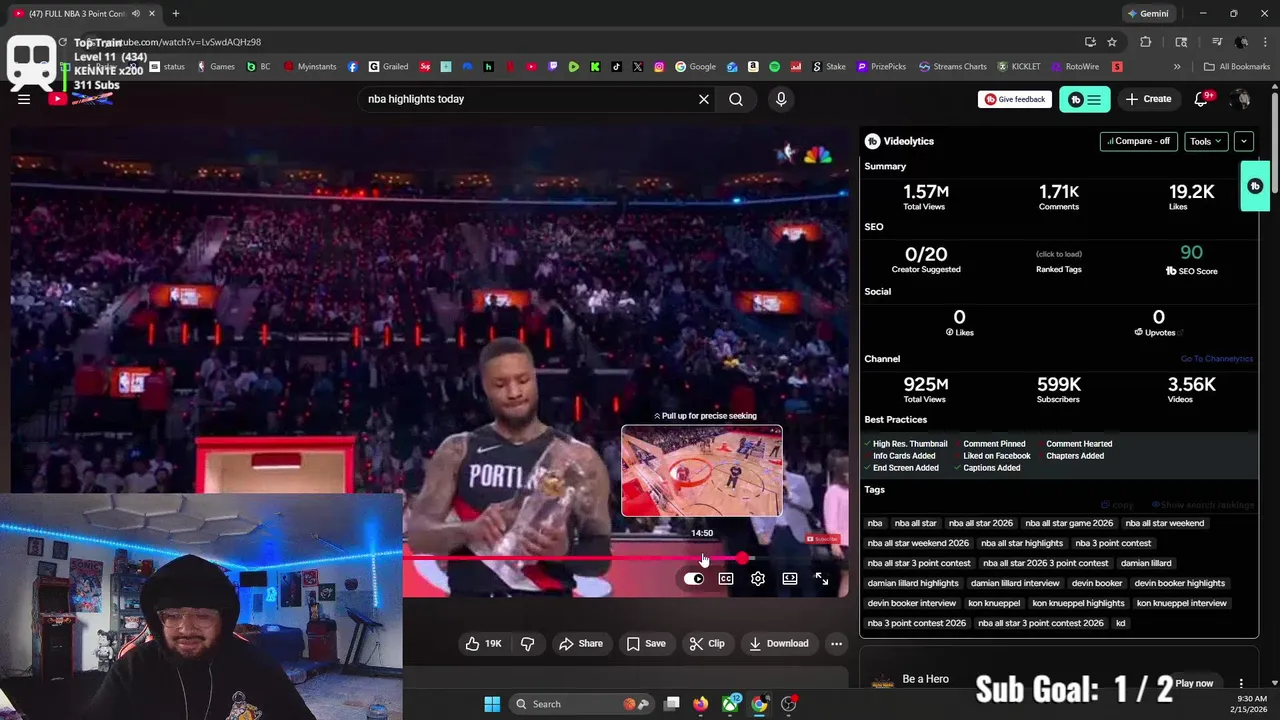1280x720 pixels.
Task: Open the YouTube hamburger guide menu
Action: [x=24, y=99]
